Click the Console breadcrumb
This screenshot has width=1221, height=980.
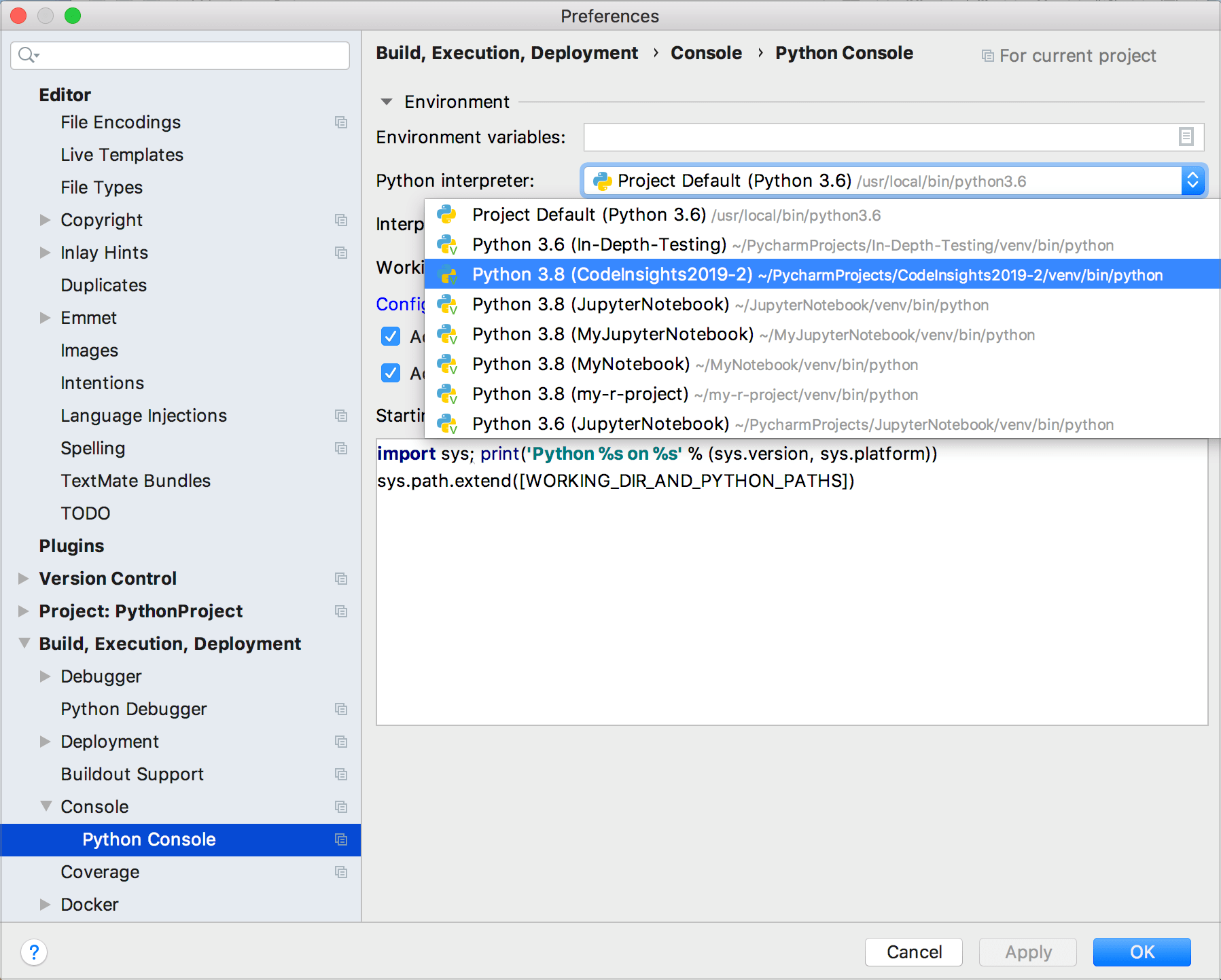706,52
